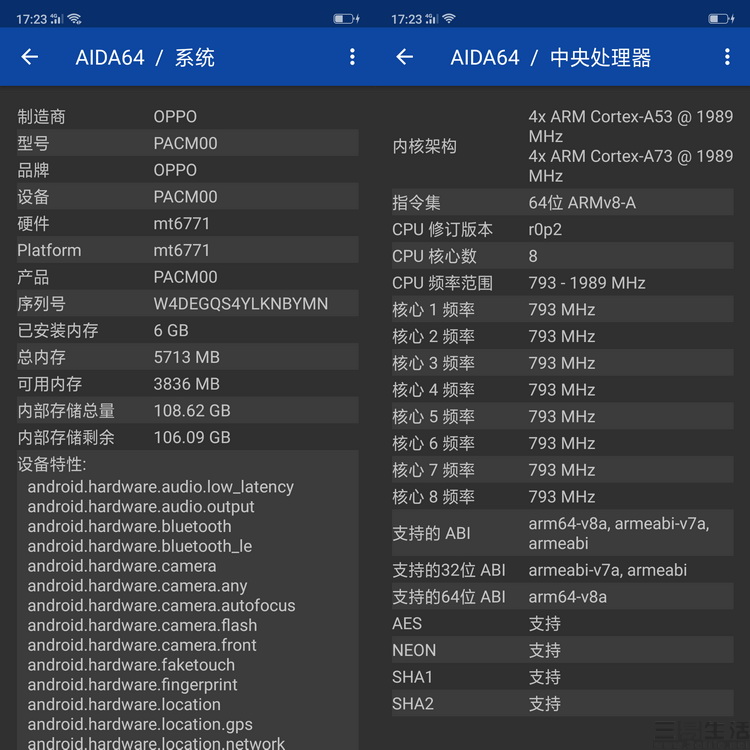Select the 核心 1 频率 row
The image size is (750, 750).
pos(562,310)
